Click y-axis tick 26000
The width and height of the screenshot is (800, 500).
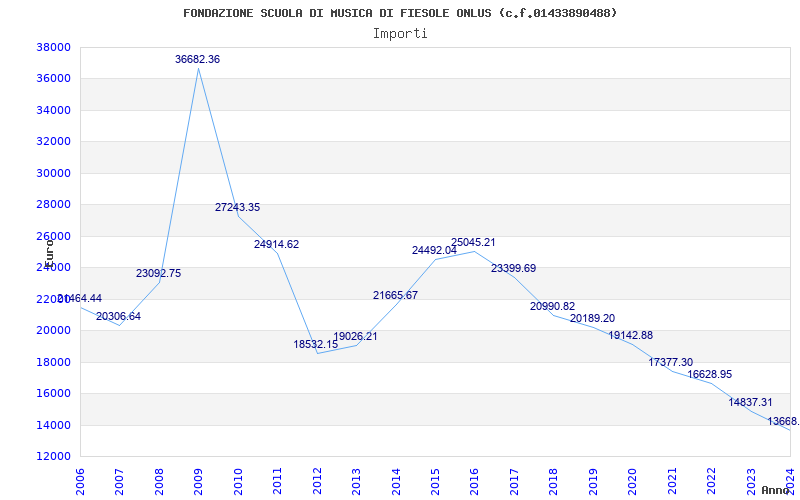53,236
